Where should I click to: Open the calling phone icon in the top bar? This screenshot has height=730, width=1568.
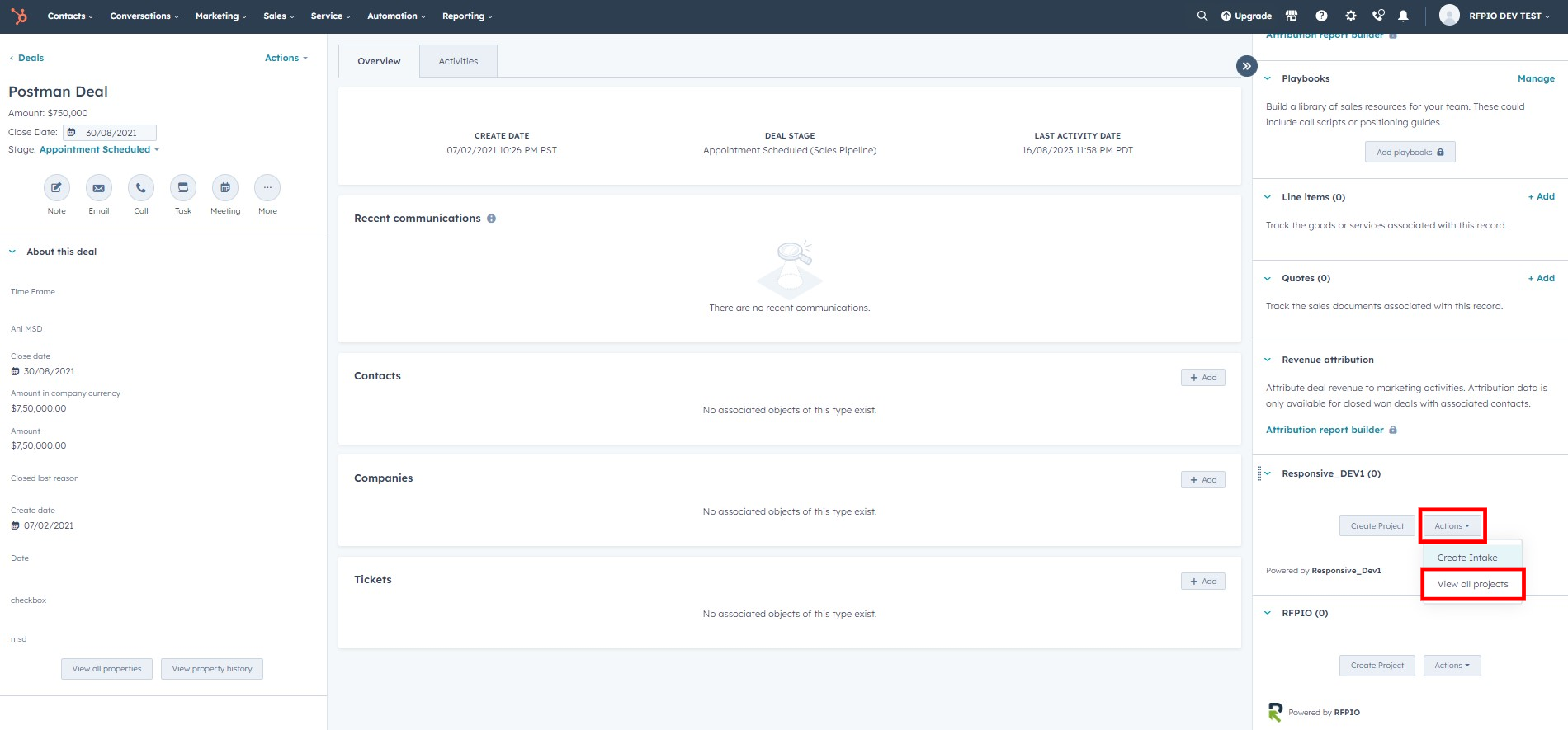(x=1378, y=16)
